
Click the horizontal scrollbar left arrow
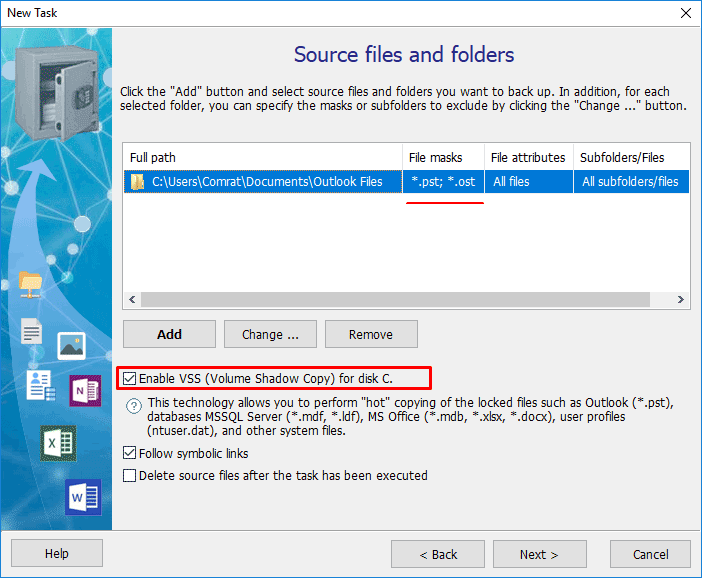[x=132, y=300]
